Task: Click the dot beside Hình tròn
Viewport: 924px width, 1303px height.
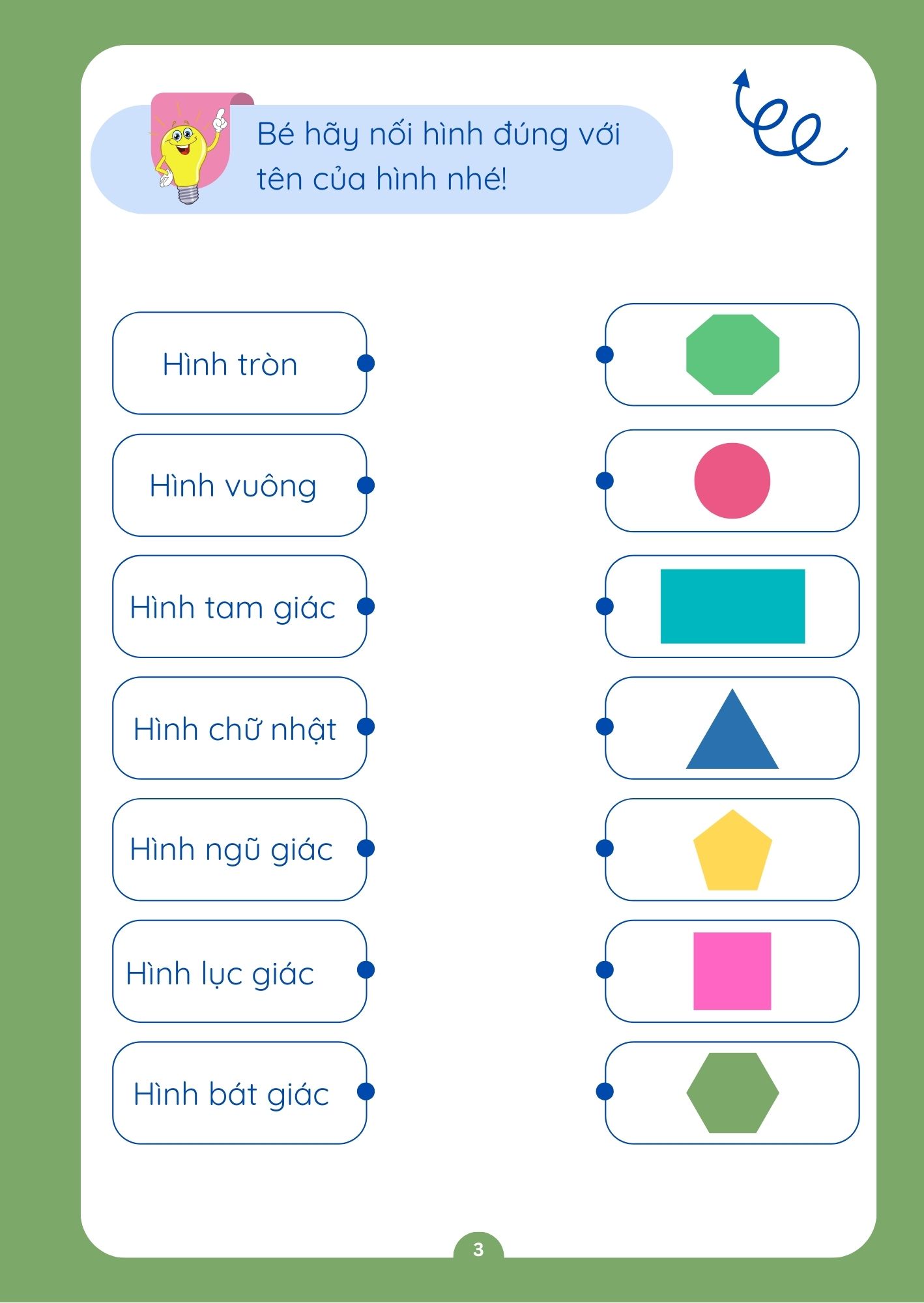Action: click(x=366, y=364)
